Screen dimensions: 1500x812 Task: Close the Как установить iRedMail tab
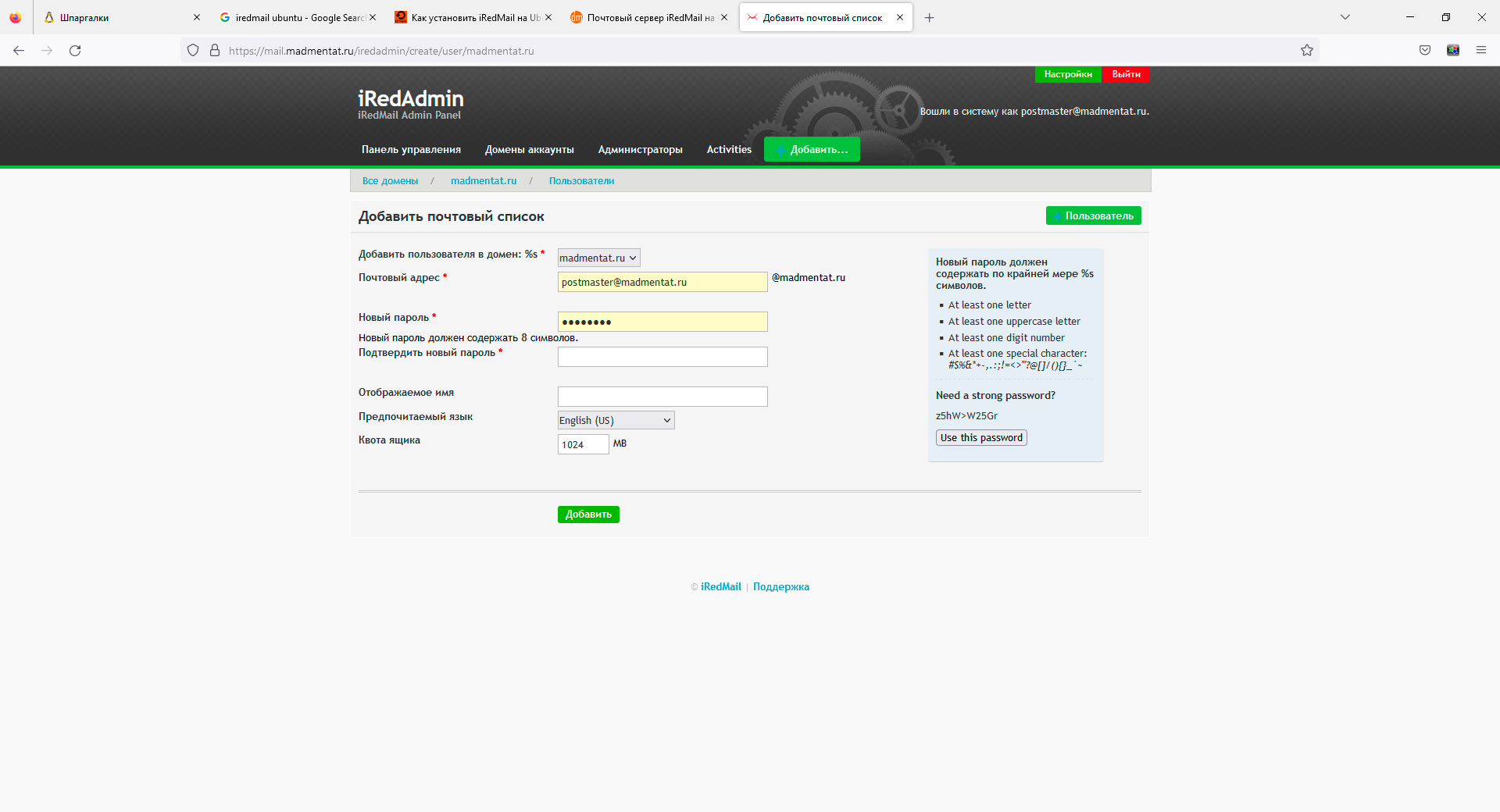[x=548, y=17]
